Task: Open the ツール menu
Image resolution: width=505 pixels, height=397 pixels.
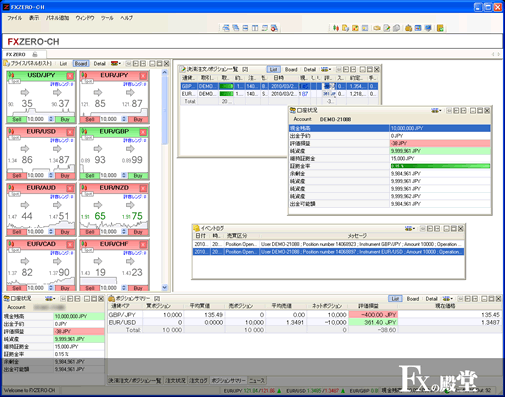Action: click(x=107, y=18)
